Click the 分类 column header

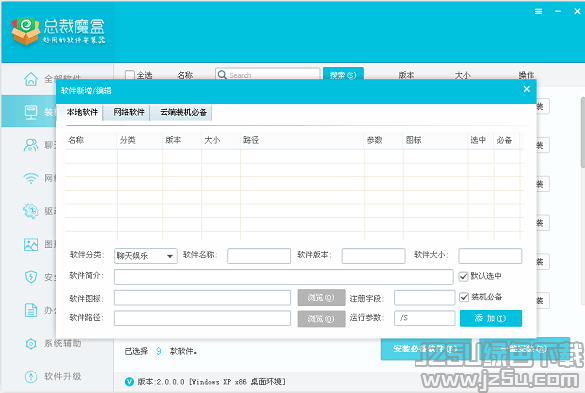pyautogui.click(x=140, y=140)
